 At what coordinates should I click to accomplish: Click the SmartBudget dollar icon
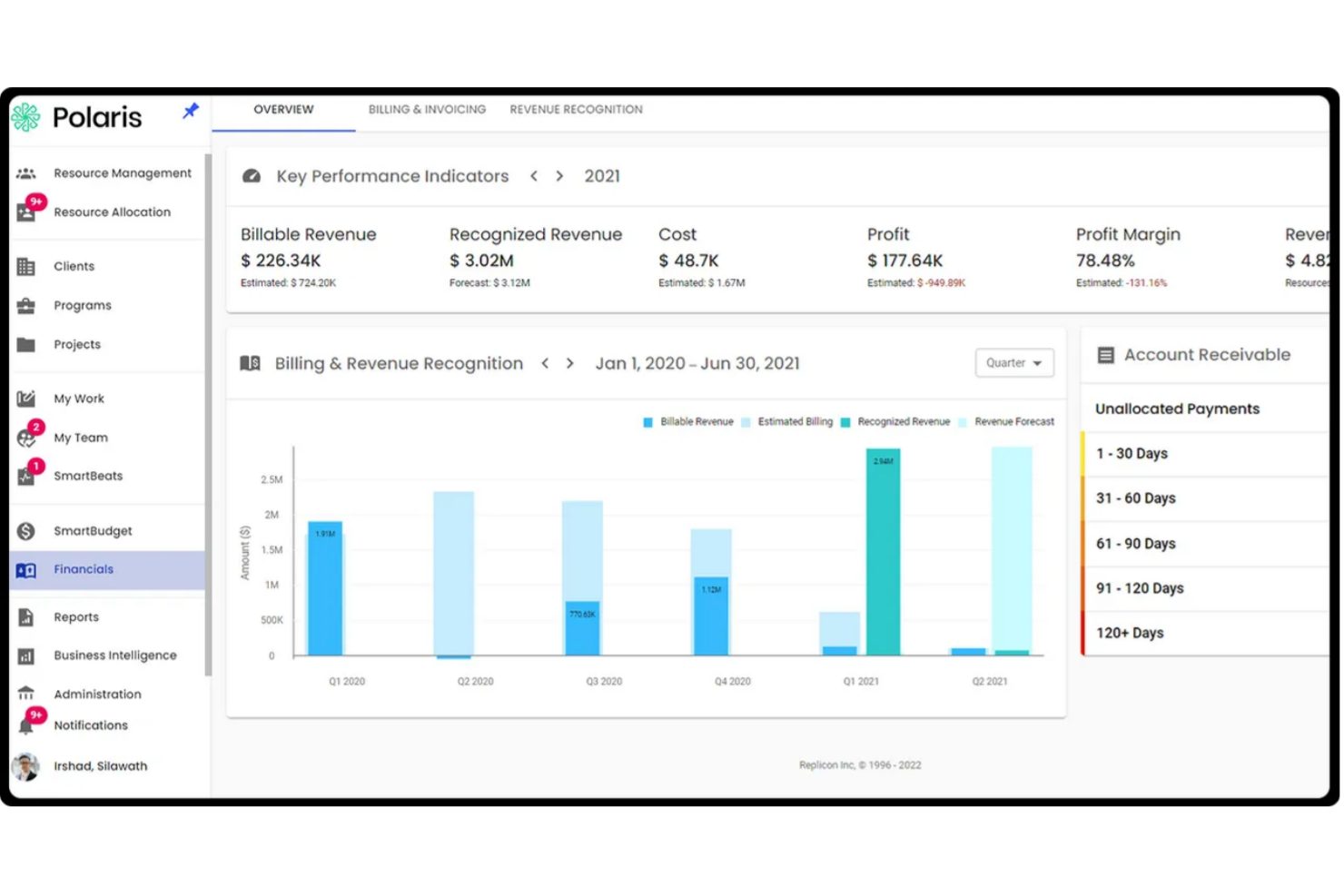26,531
